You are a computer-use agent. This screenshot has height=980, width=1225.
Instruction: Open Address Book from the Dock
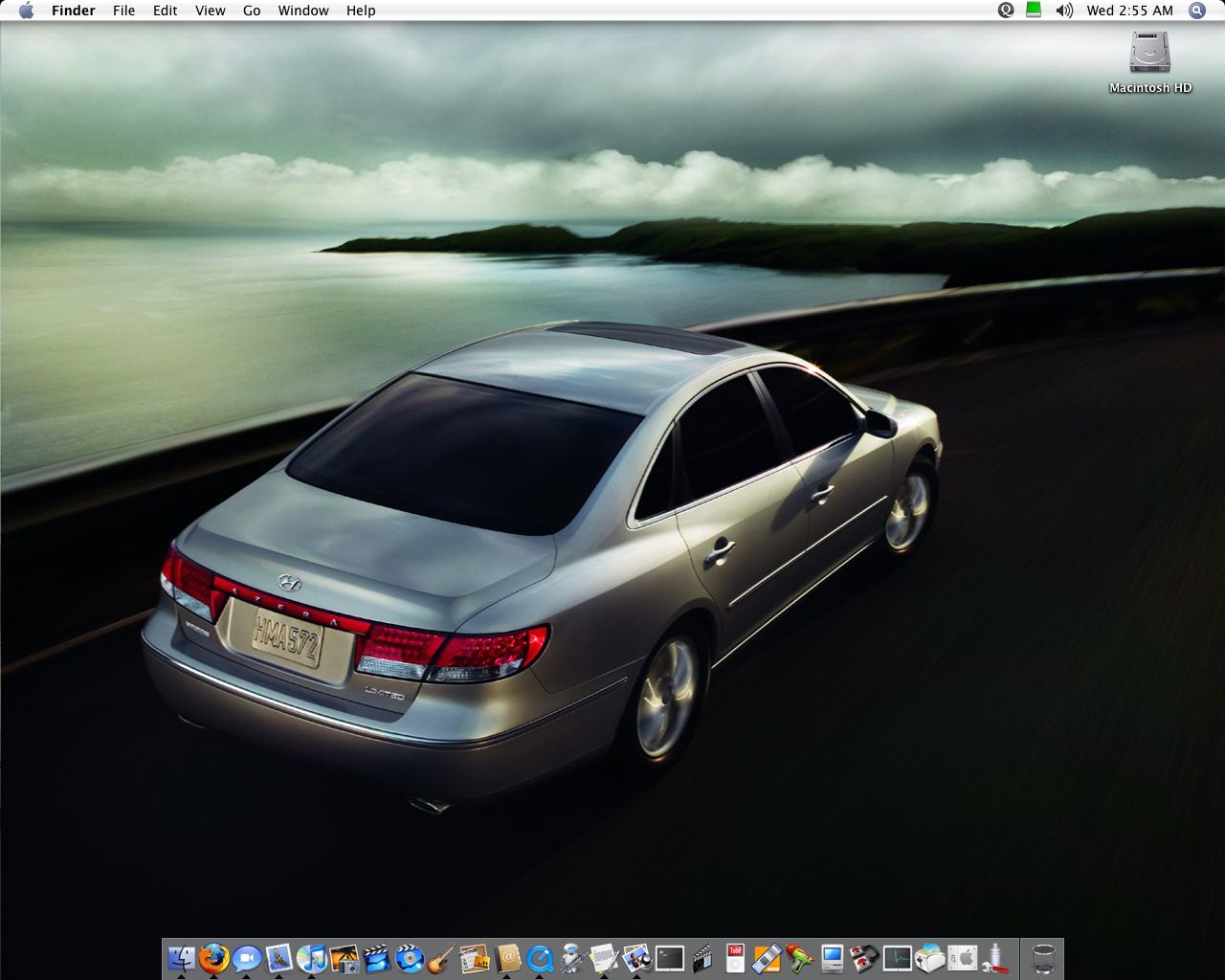[507, 957]
